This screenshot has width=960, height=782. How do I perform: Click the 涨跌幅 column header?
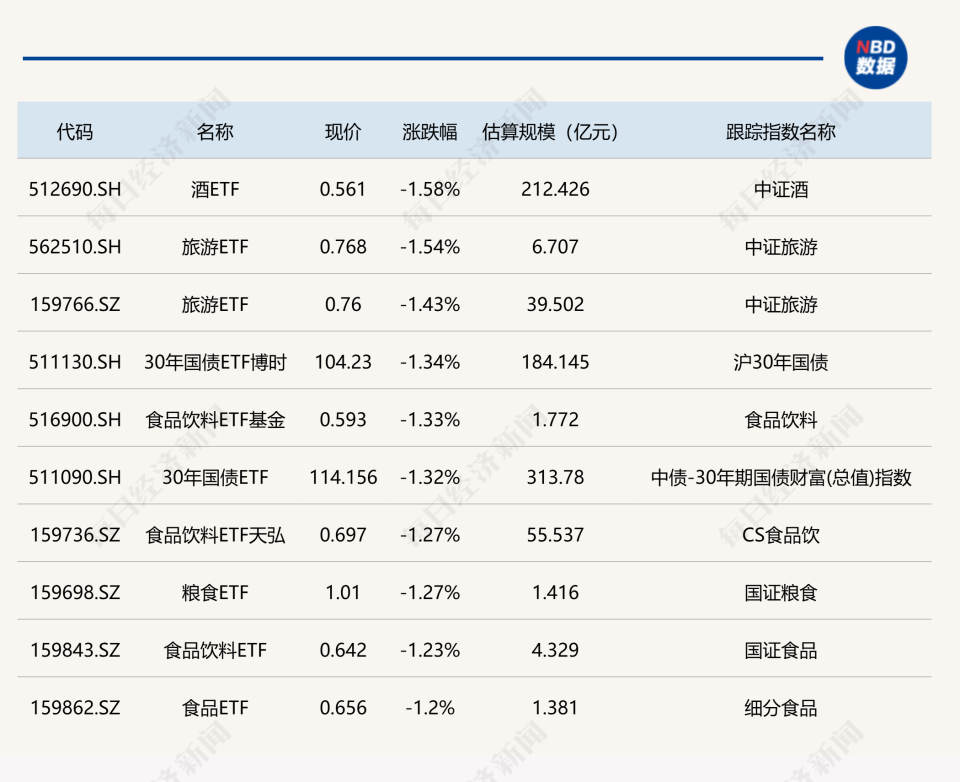(424, 131)
